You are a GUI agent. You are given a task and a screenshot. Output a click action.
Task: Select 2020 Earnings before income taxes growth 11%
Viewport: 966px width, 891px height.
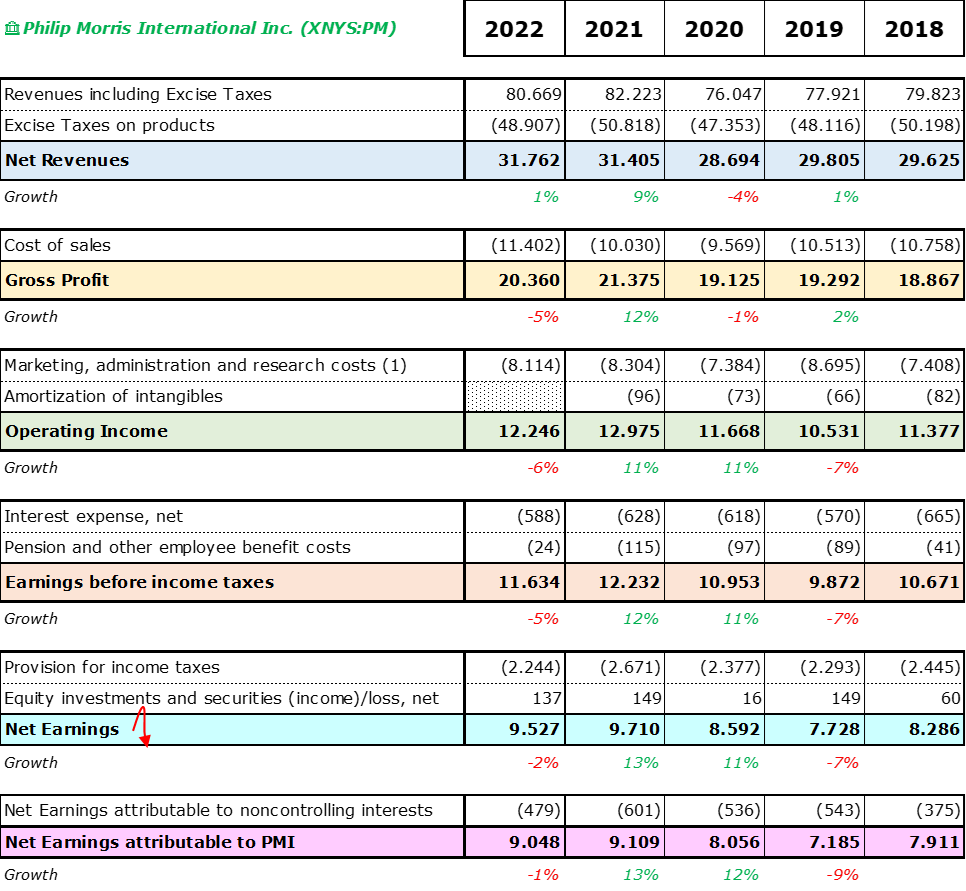(x=741, y=619)
